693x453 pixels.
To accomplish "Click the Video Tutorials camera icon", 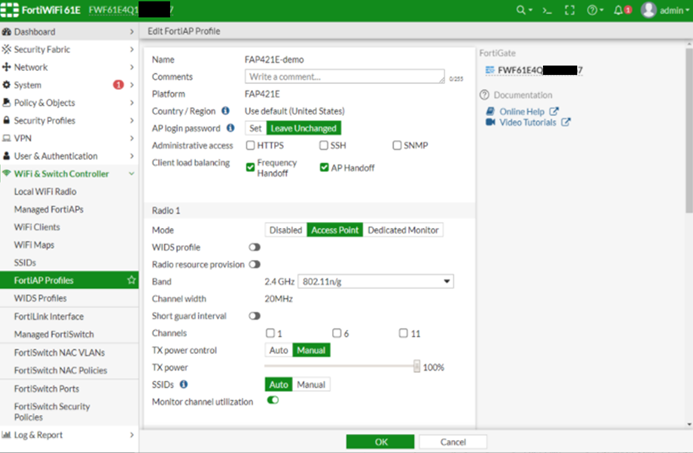I will coord(490,122).
